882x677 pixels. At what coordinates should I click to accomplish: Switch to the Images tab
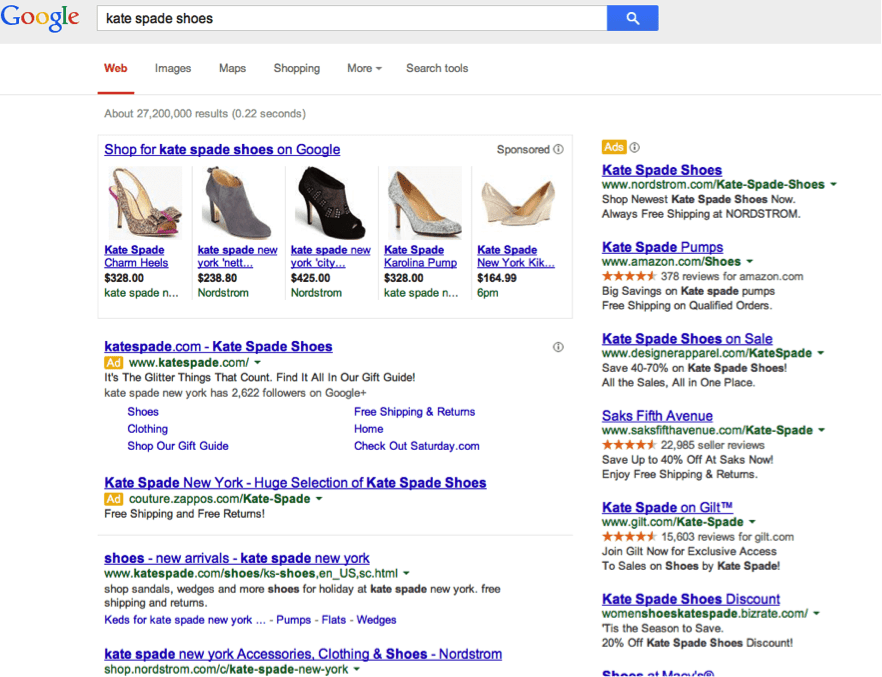(x=173, y=68)
